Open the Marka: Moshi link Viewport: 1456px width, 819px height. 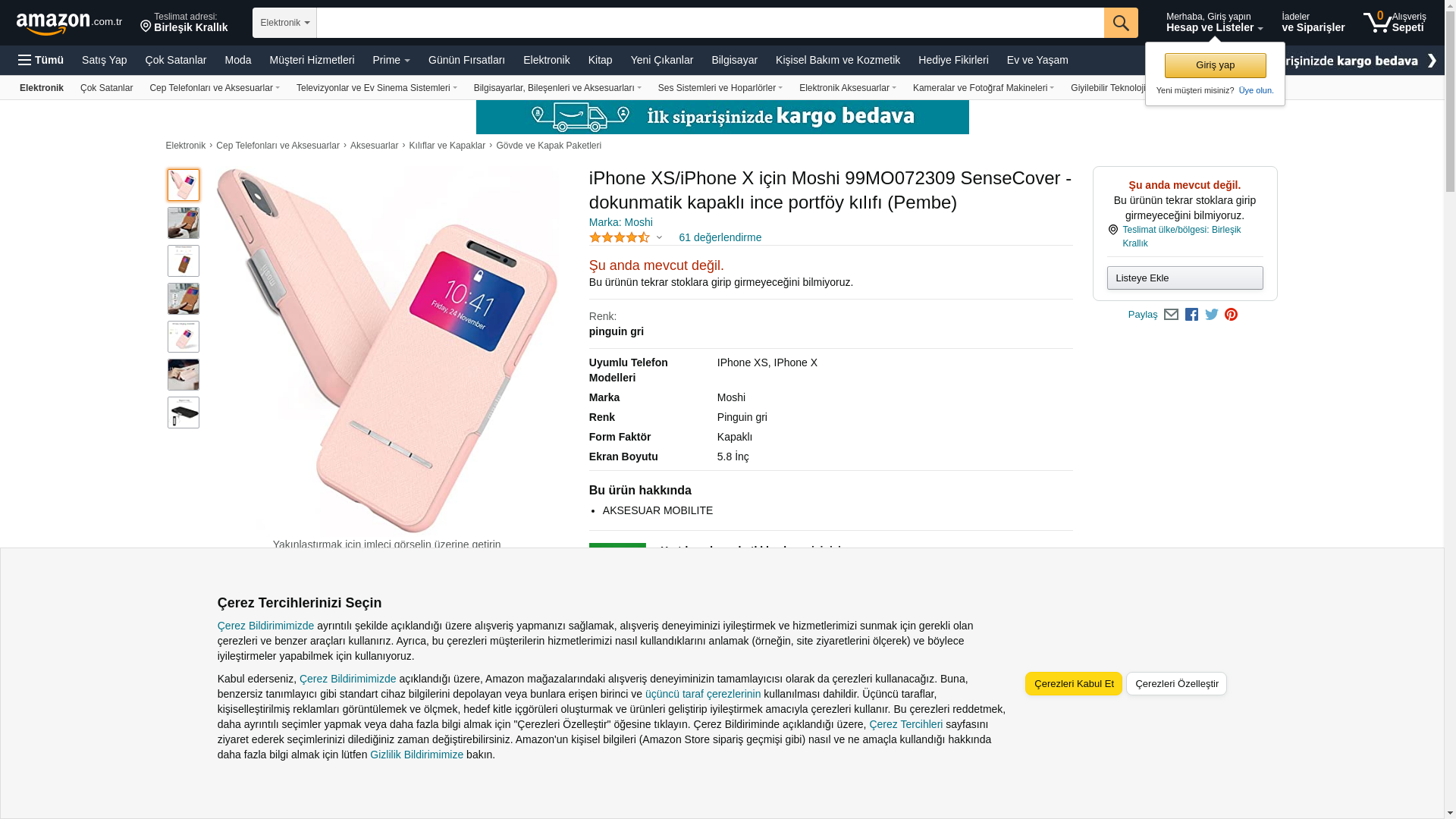coord(620,222)
